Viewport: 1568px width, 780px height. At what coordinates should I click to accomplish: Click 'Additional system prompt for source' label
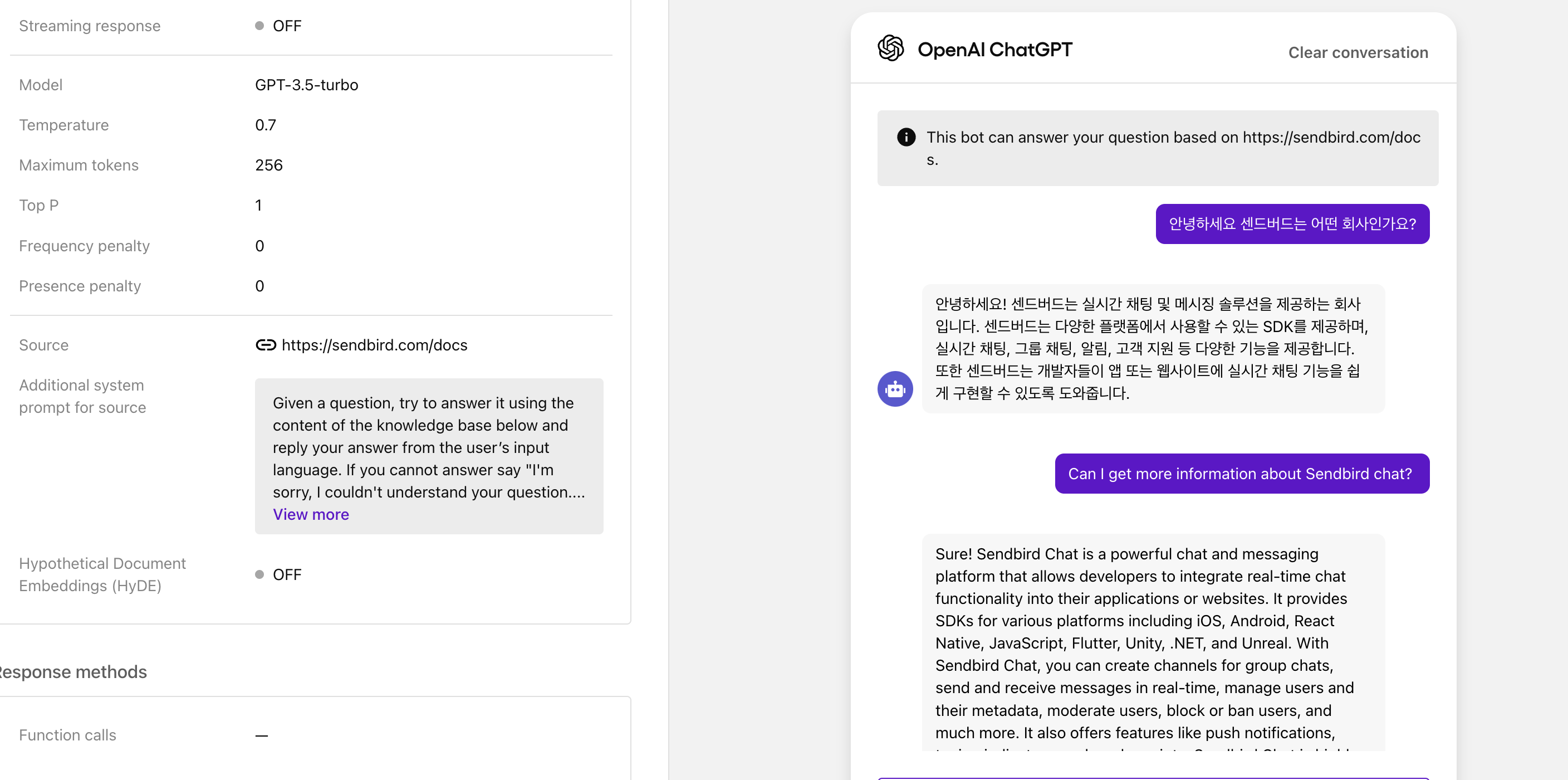tap(82, 396)
